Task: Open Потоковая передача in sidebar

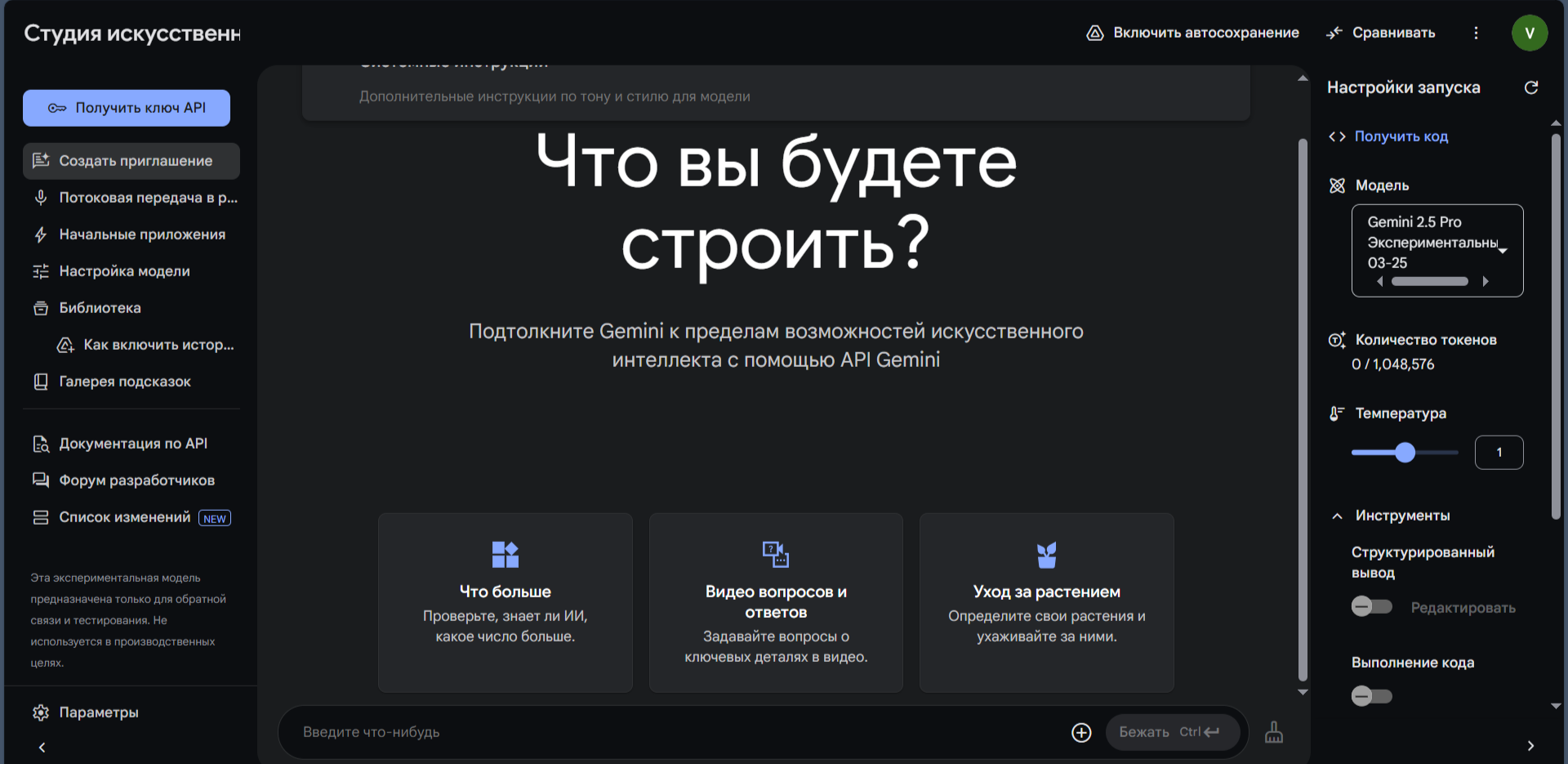Action: (x=131, y=198)
